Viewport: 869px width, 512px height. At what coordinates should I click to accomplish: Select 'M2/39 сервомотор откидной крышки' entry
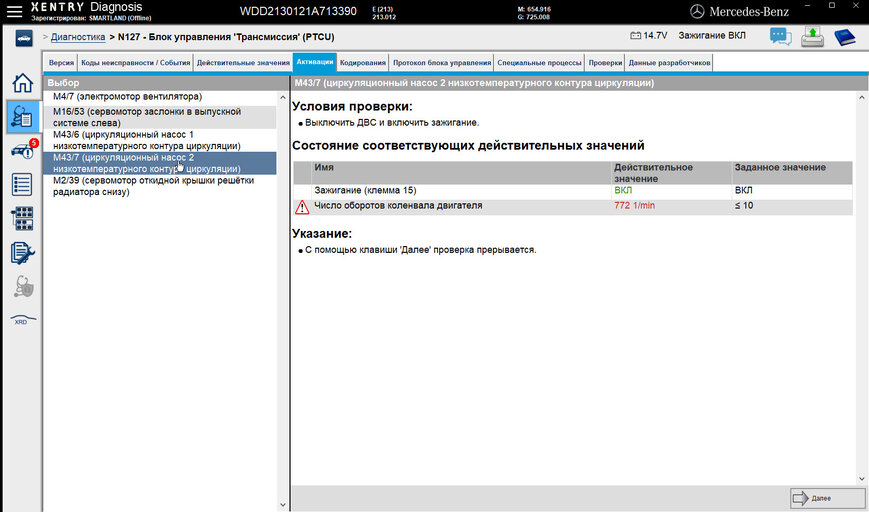click(x=160, y=186)
